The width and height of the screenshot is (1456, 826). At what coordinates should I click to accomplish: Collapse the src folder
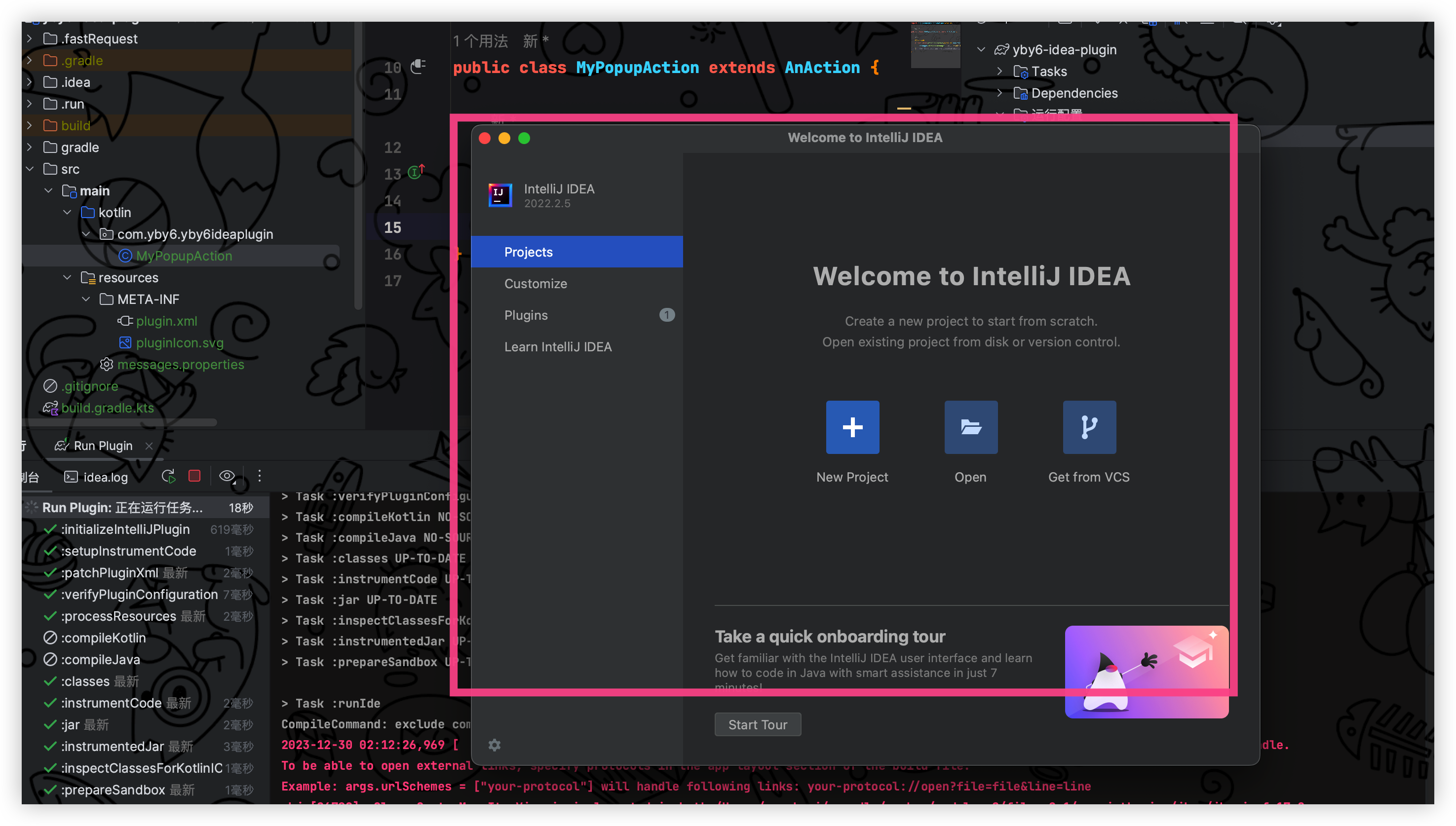click(x=30, y=169)
